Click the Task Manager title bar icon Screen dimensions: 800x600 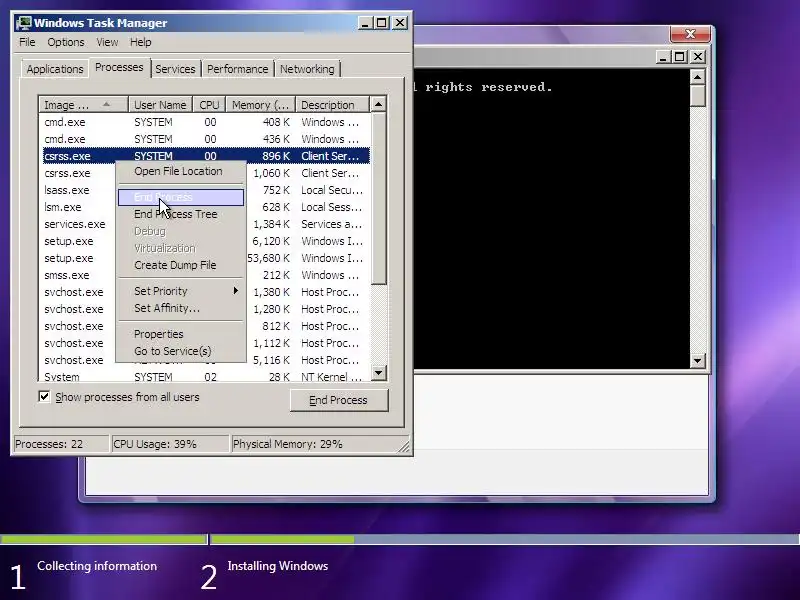click(x=23, y=23)
